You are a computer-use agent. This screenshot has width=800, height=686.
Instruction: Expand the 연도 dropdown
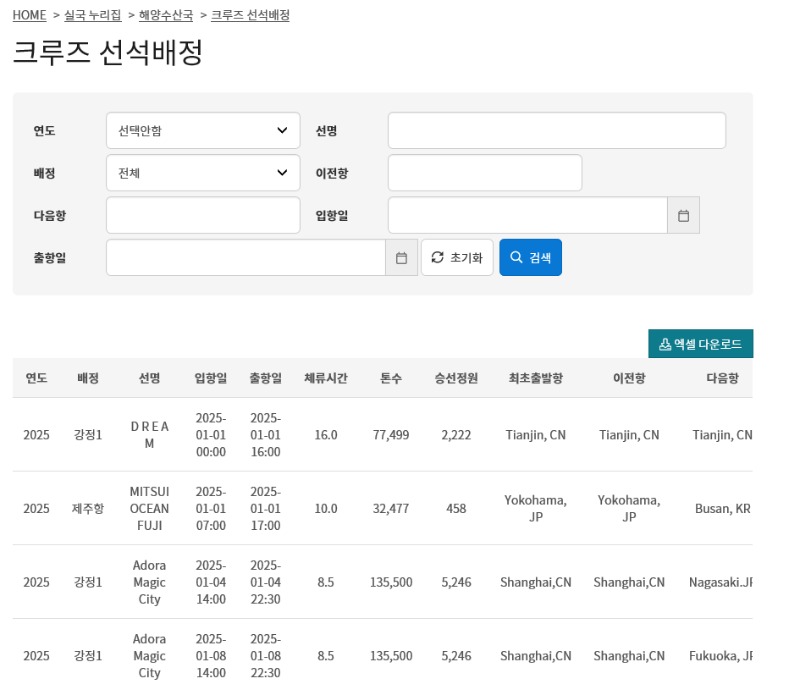(x=203, y=131)
